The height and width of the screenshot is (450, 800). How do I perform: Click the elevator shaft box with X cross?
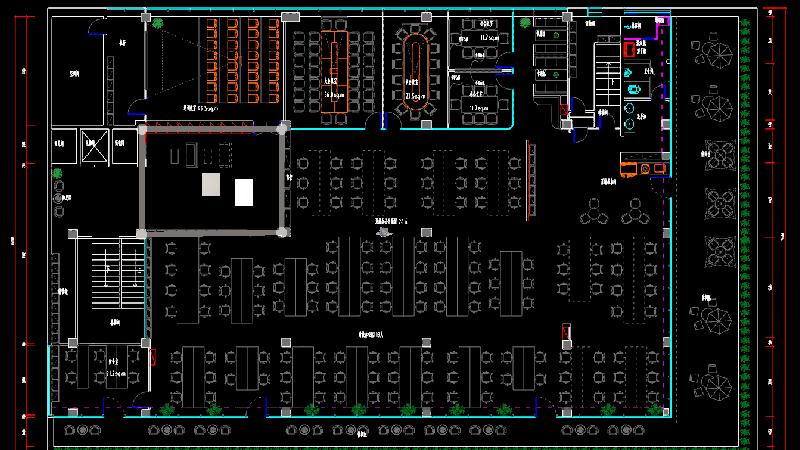[x=92, y=144]
